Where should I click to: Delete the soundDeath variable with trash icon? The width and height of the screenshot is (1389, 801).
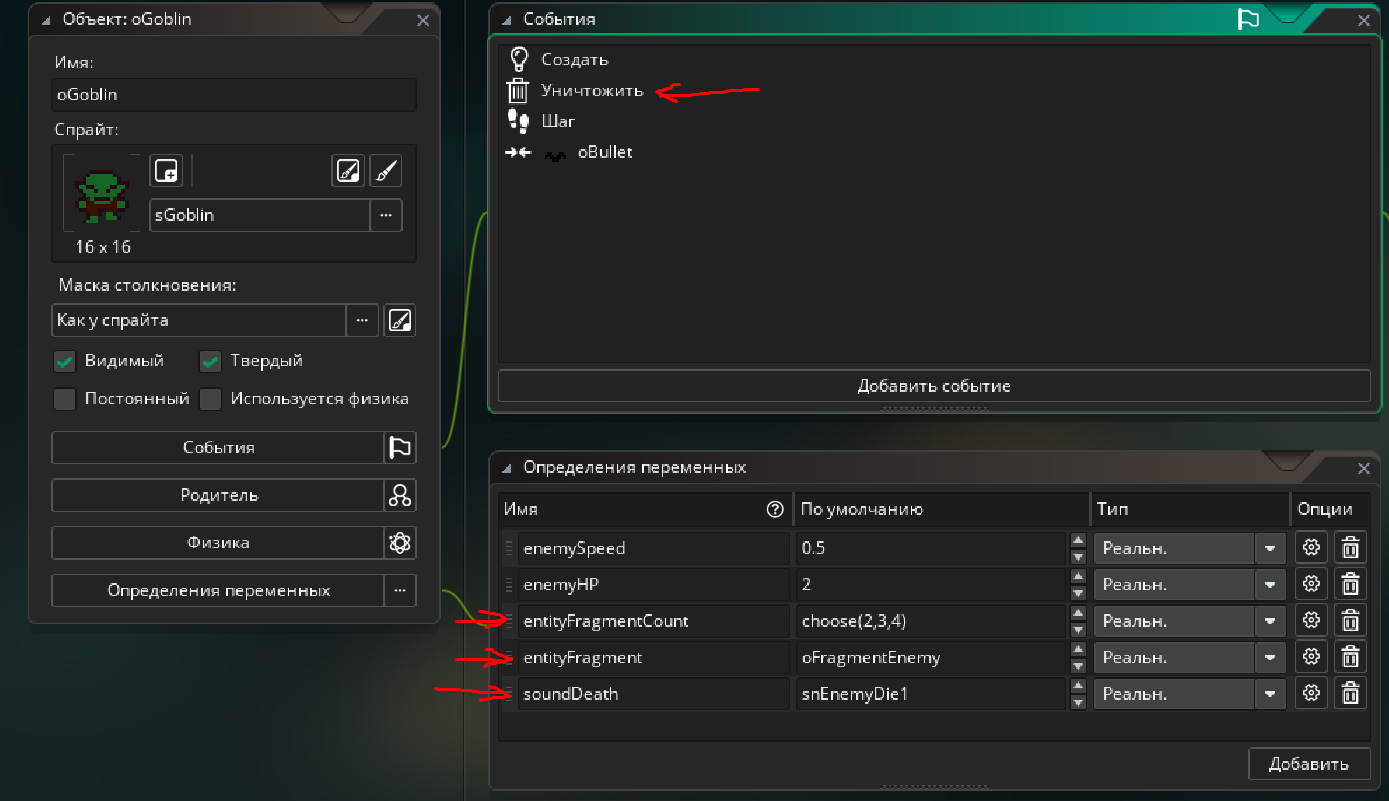pyautogui.click(x=1350, y=693)
